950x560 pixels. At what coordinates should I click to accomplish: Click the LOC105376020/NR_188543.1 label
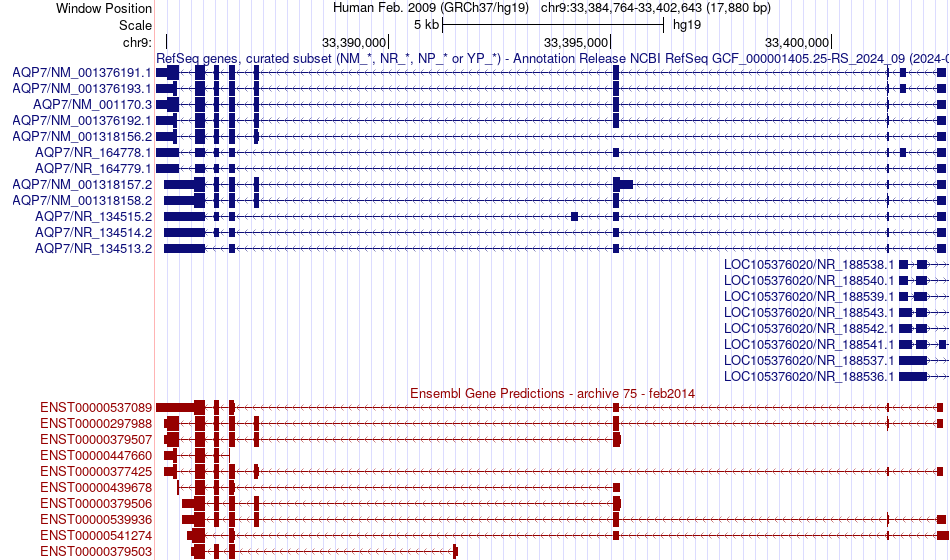coord(809,312)
